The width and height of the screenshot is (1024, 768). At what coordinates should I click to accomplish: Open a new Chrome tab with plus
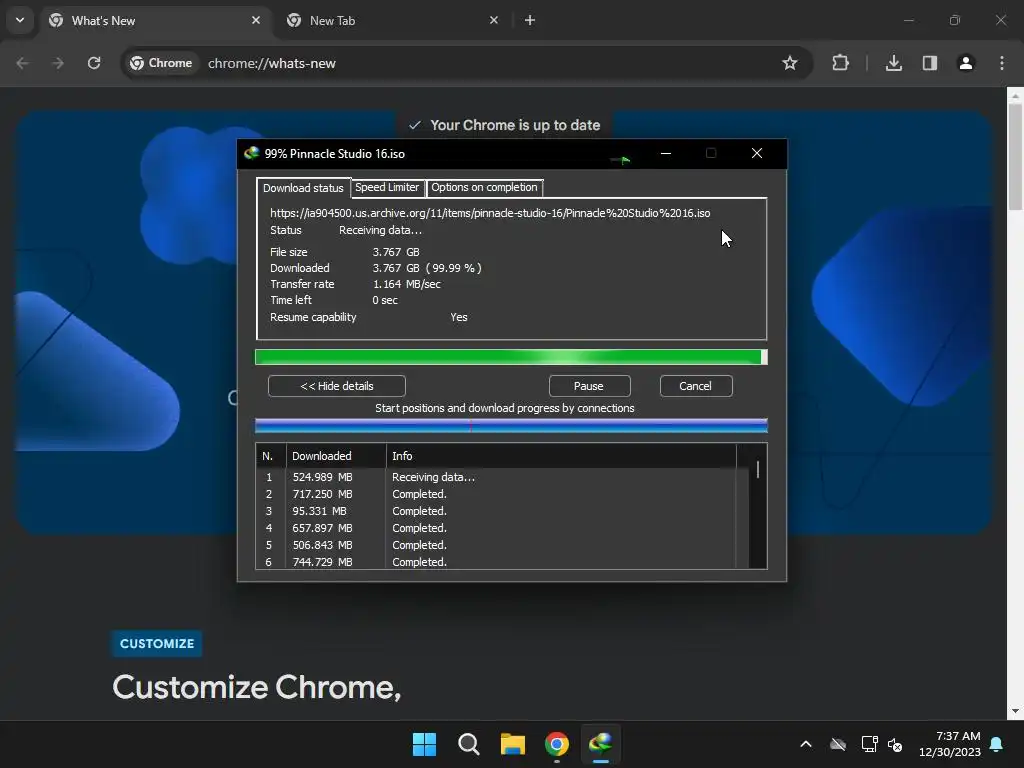pyautogui.click(x=530, y=20)
